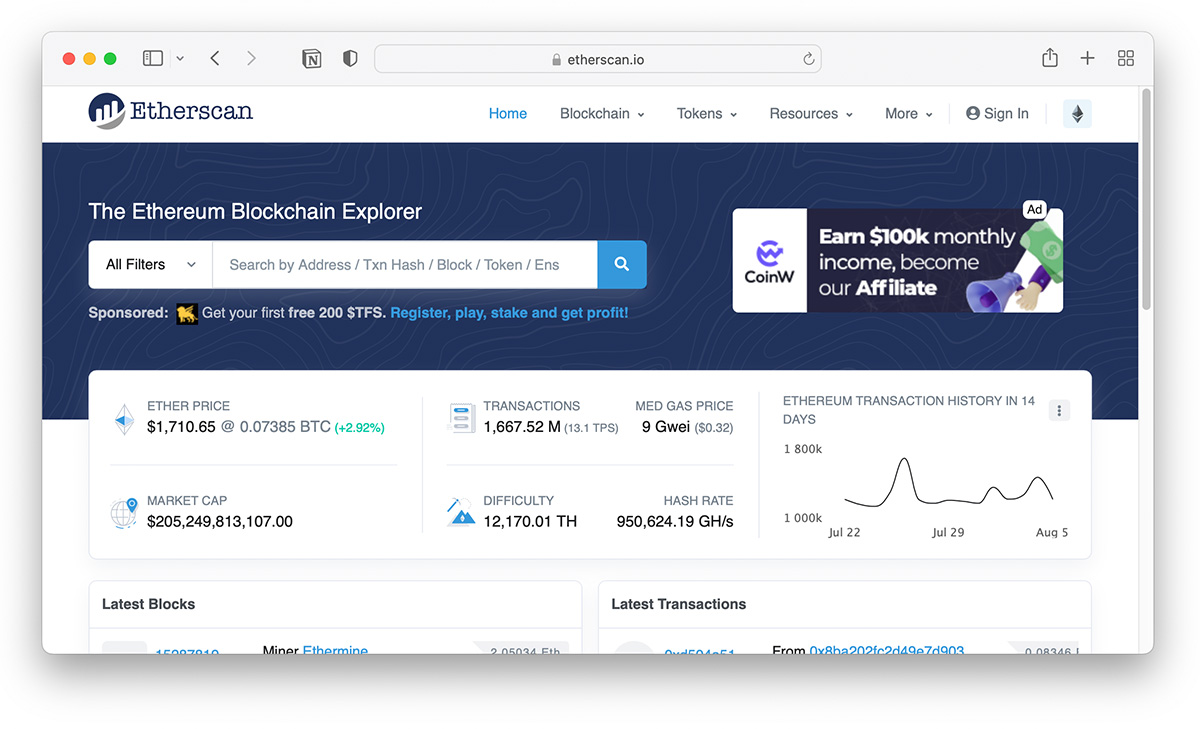Open the transaction history chart options menu

click(1059, 410)
